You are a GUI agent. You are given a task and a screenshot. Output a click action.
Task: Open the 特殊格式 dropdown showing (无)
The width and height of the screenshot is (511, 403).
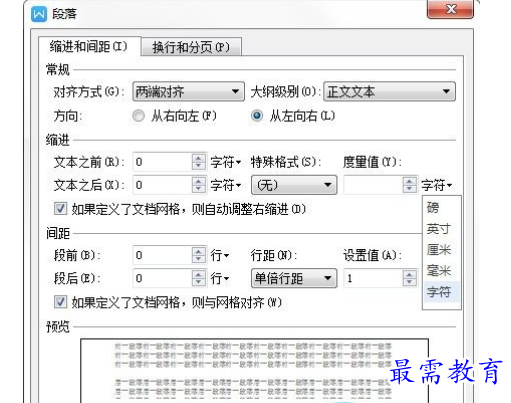294,185
